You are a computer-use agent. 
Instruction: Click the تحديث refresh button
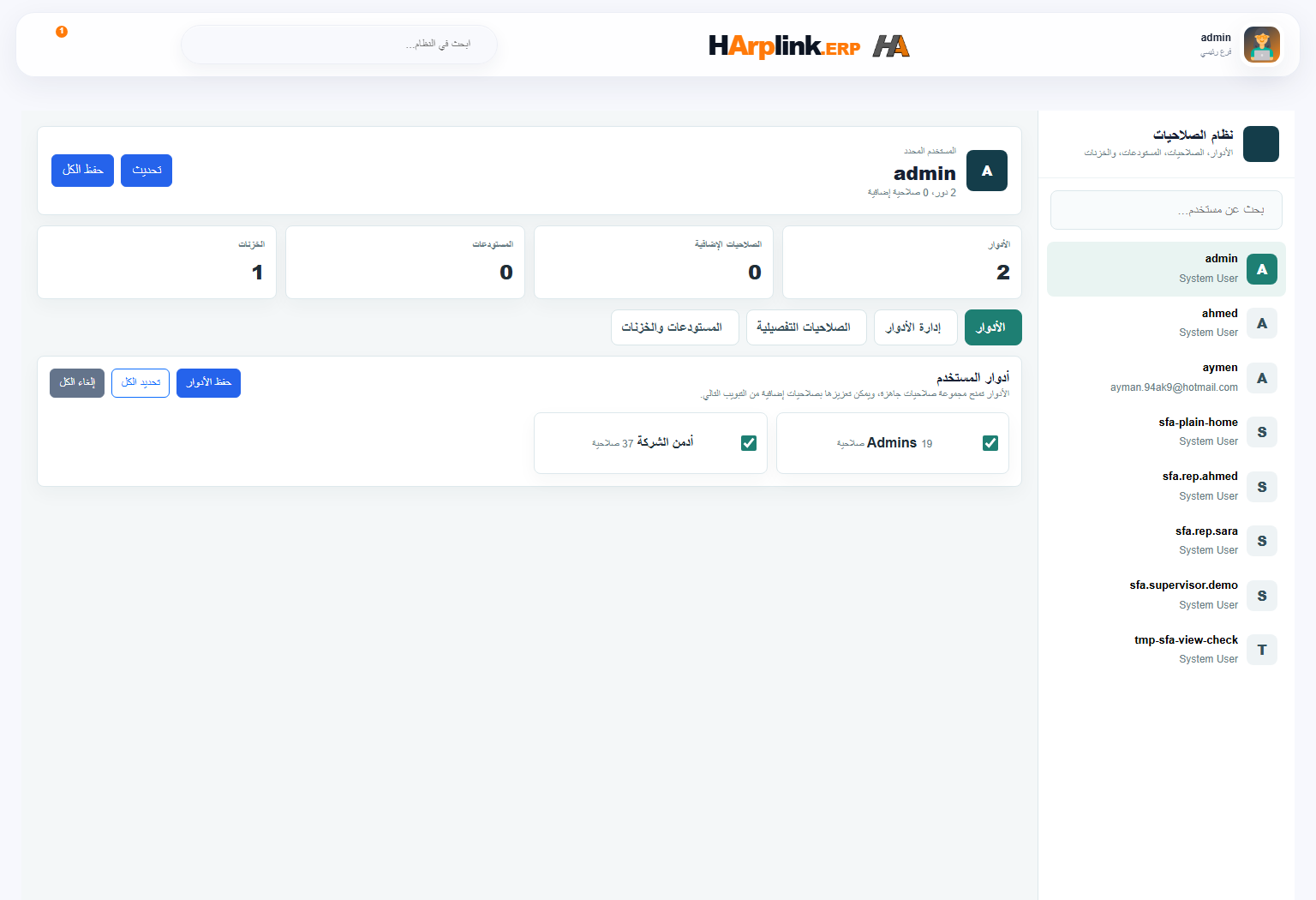coord(147,171)
